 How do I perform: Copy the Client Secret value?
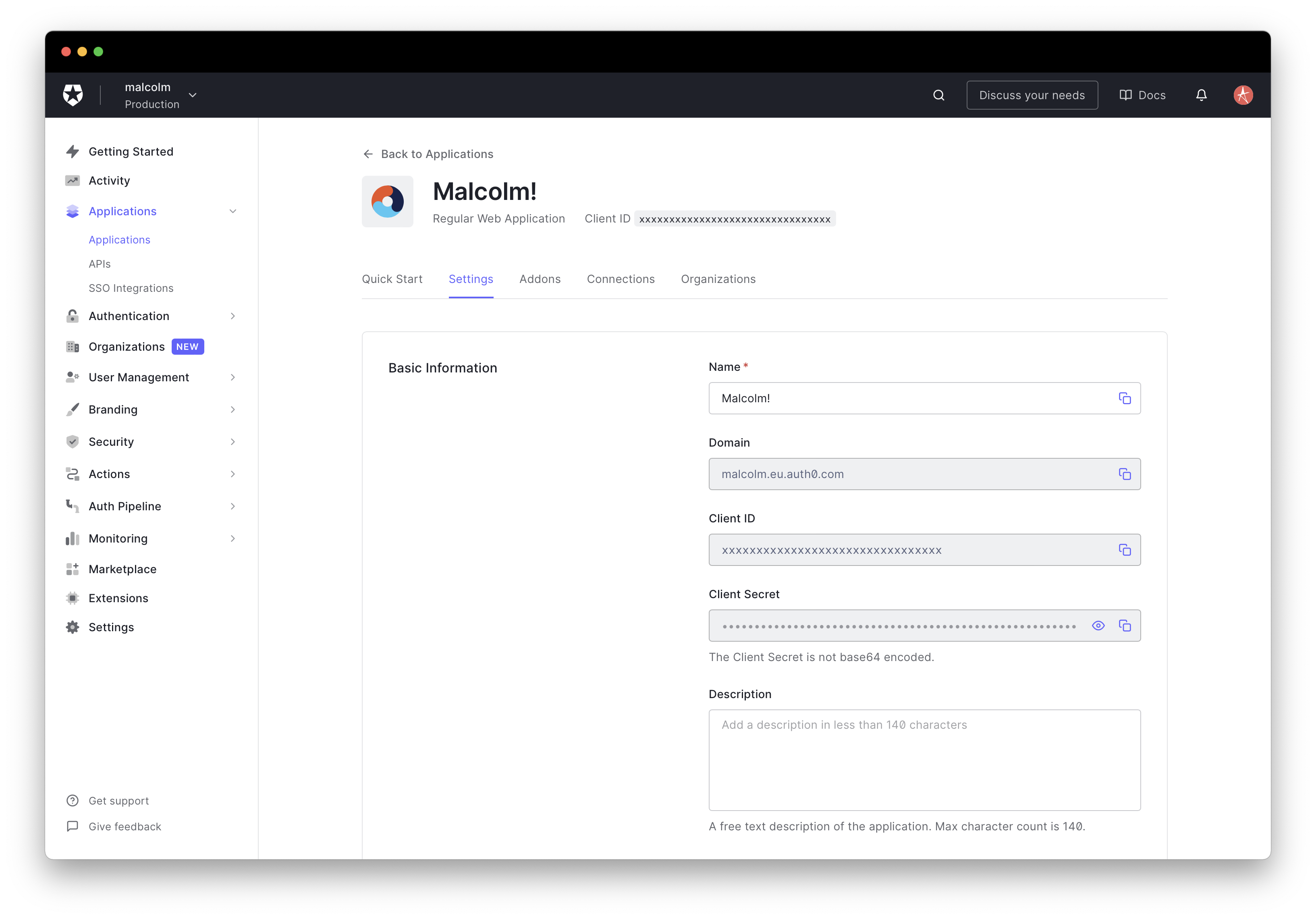(x=1125, y=626)
